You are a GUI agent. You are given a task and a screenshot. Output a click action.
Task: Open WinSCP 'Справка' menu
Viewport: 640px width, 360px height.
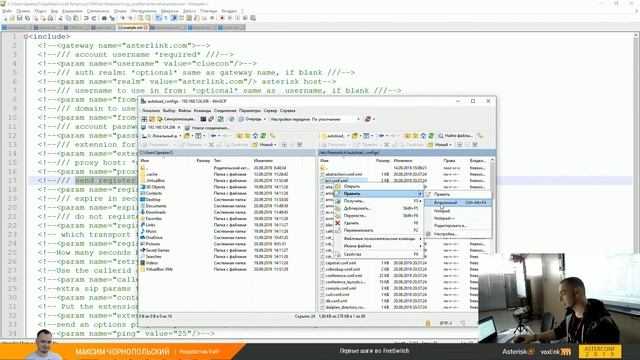point(287,111)
